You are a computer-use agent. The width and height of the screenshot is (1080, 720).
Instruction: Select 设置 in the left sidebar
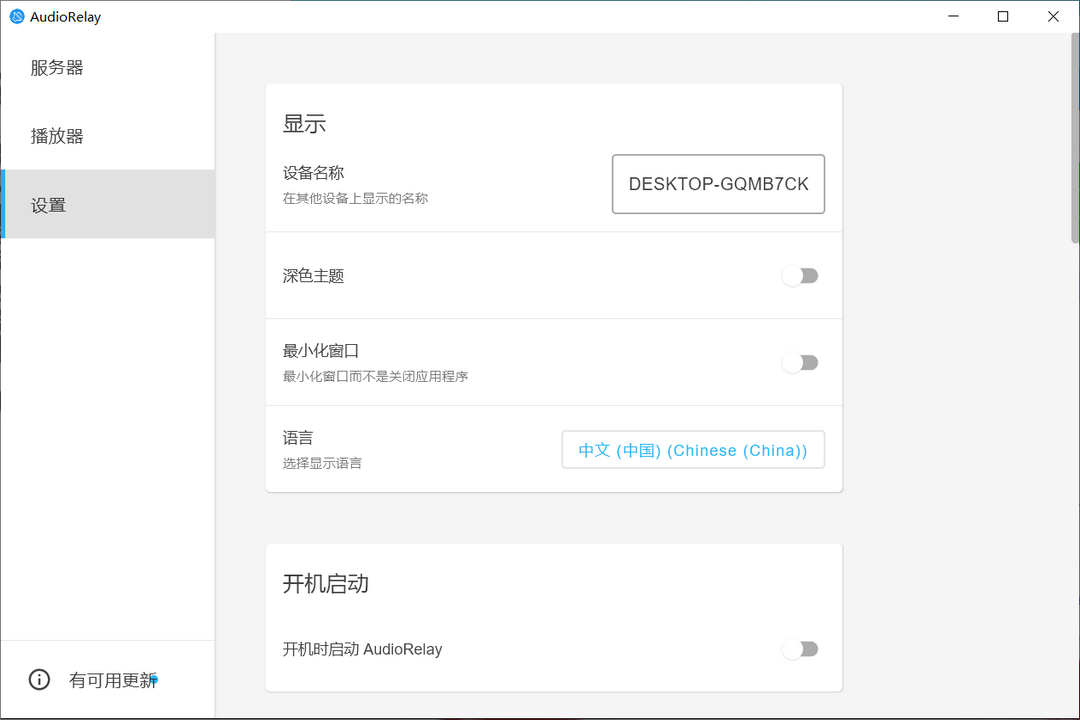(48, 204)
